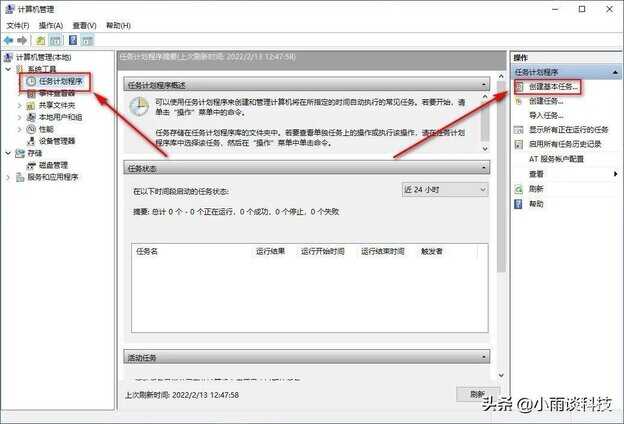Click the 存储 storage icon

click(20, 153)
